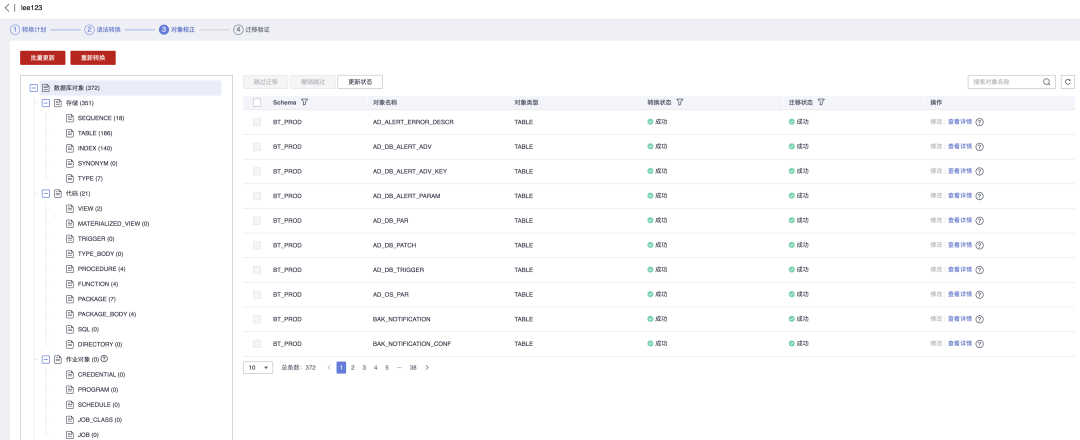Click help icon in AD_ALERT_ERROR_DESCR row
Viewport: 1080px width, 440px height.
coord(979,122)
